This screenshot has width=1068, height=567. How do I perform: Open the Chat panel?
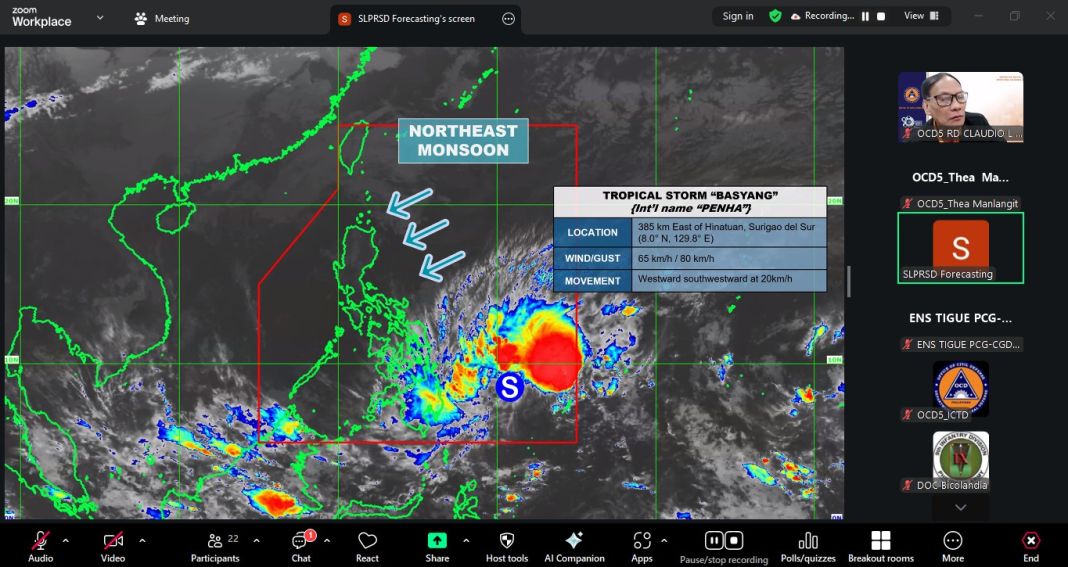pyautogui.click(x=300, y=540)
